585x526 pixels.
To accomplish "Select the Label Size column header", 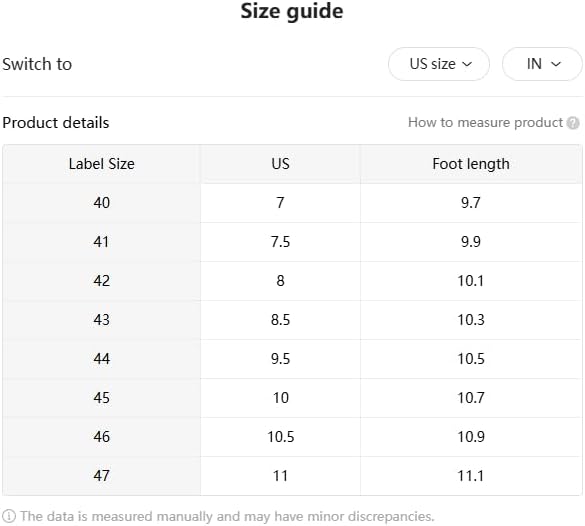I will point(101,164).
